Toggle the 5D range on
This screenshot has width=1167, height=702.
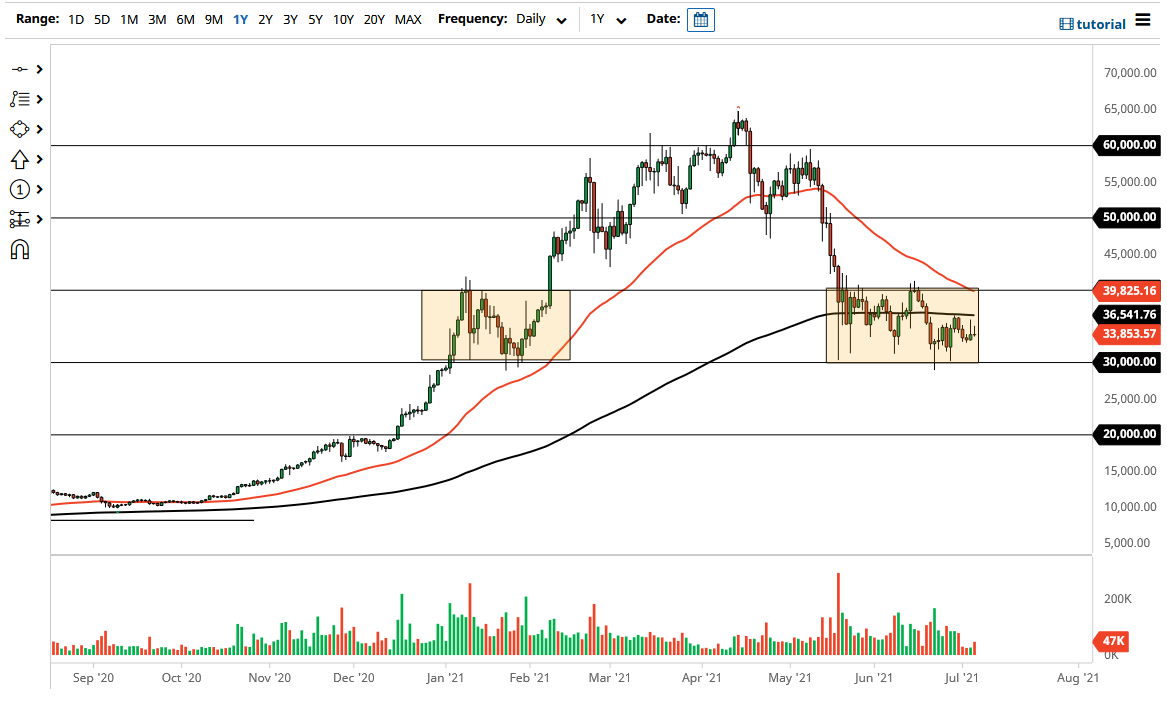(x=102, y=19)
